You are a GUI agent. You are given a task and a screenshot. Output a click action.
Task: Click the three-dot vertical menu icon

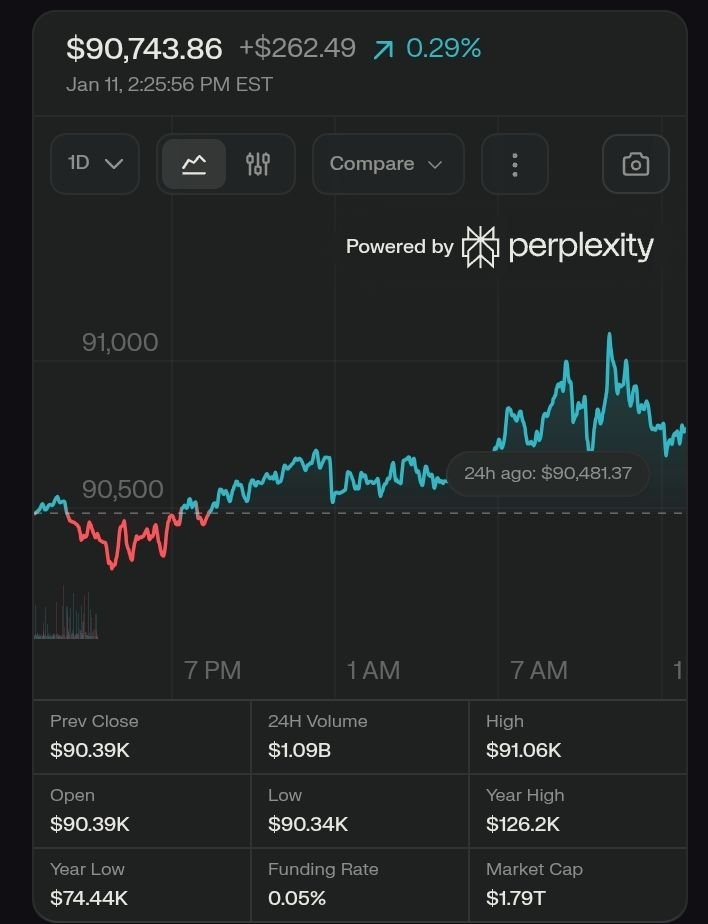(x=515, y=164)
